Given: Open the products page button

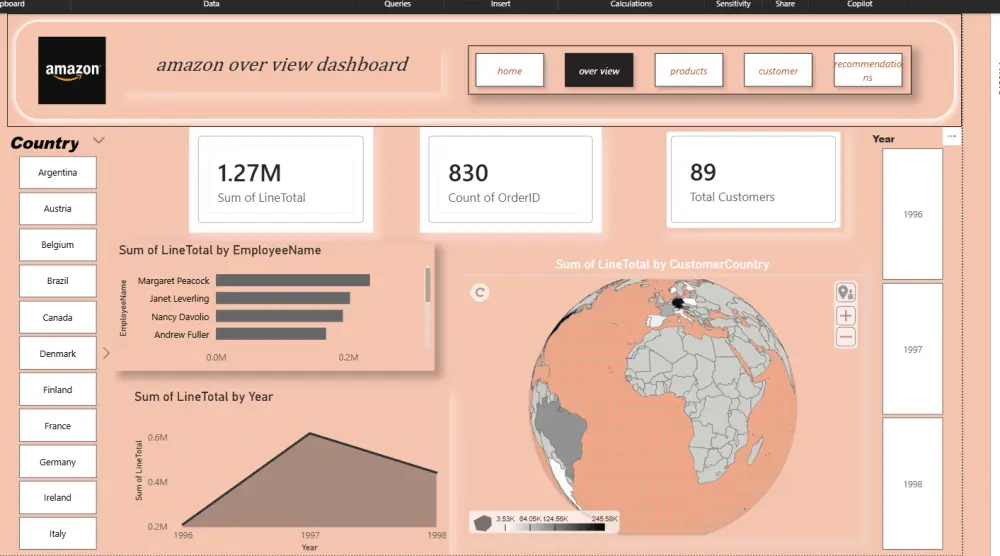Looking at the screenshot, I should coord(689,71).
